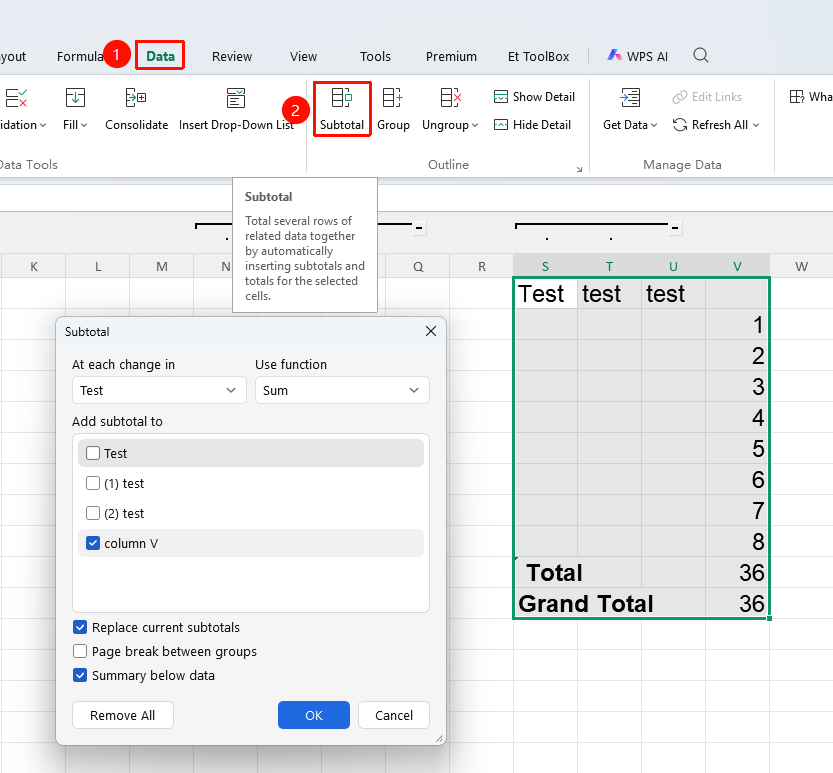Switch to the Review tab

(x=232, y=56)
